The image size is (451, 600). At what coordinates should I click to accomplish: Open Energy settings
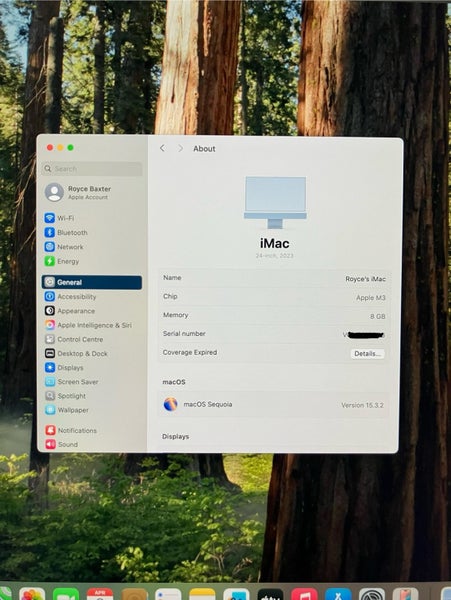pos(62,261)
